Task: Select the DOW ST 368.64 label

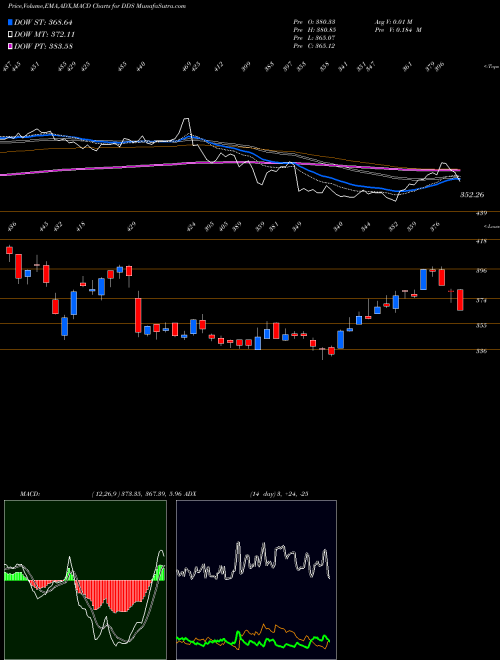Action: pos(43,23)
